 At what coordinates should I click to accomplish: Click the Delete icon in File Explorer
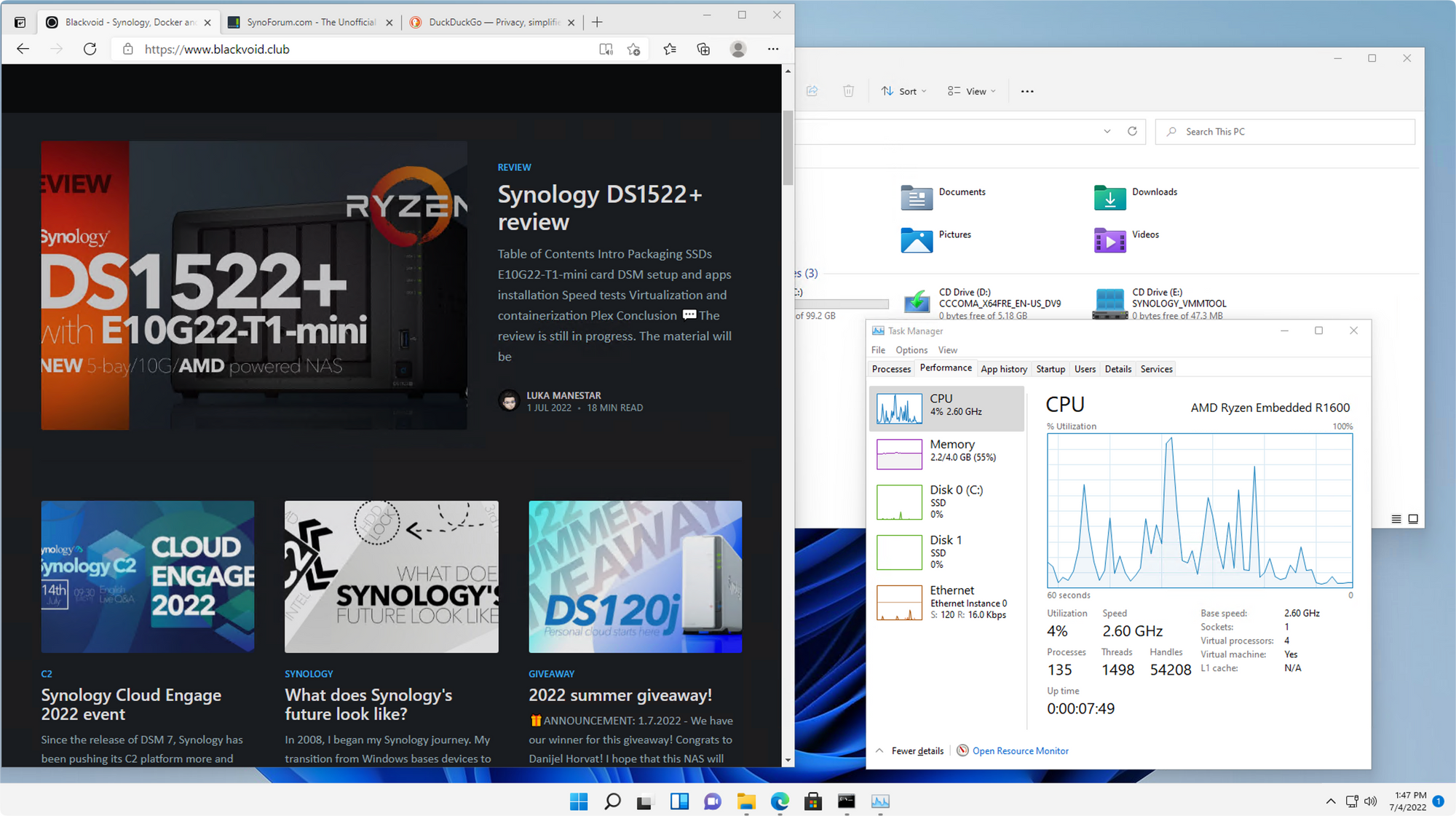click(x=848, y=91)
